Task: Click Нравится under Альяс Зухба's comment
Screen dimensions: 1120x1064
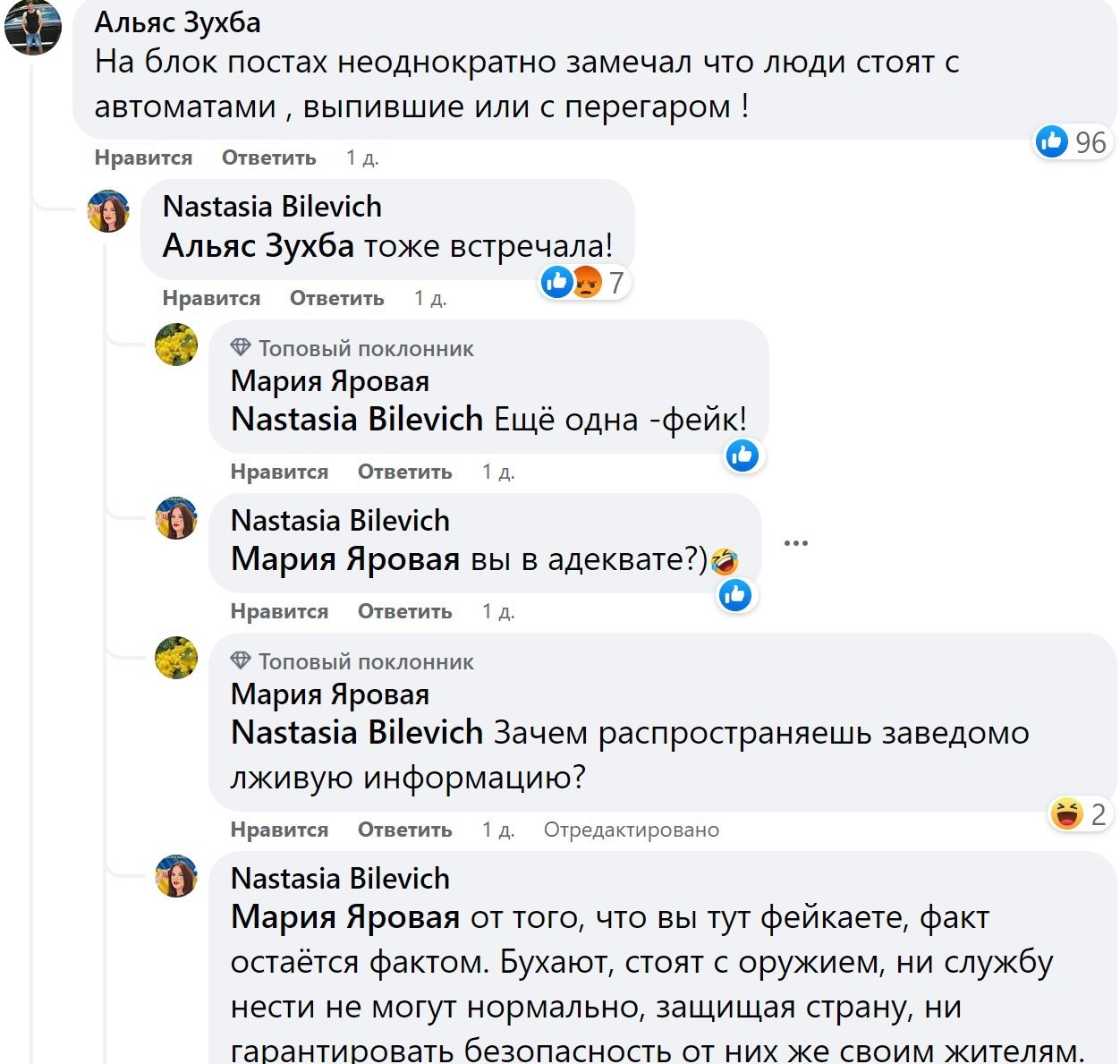Action: tap(143, 157)
